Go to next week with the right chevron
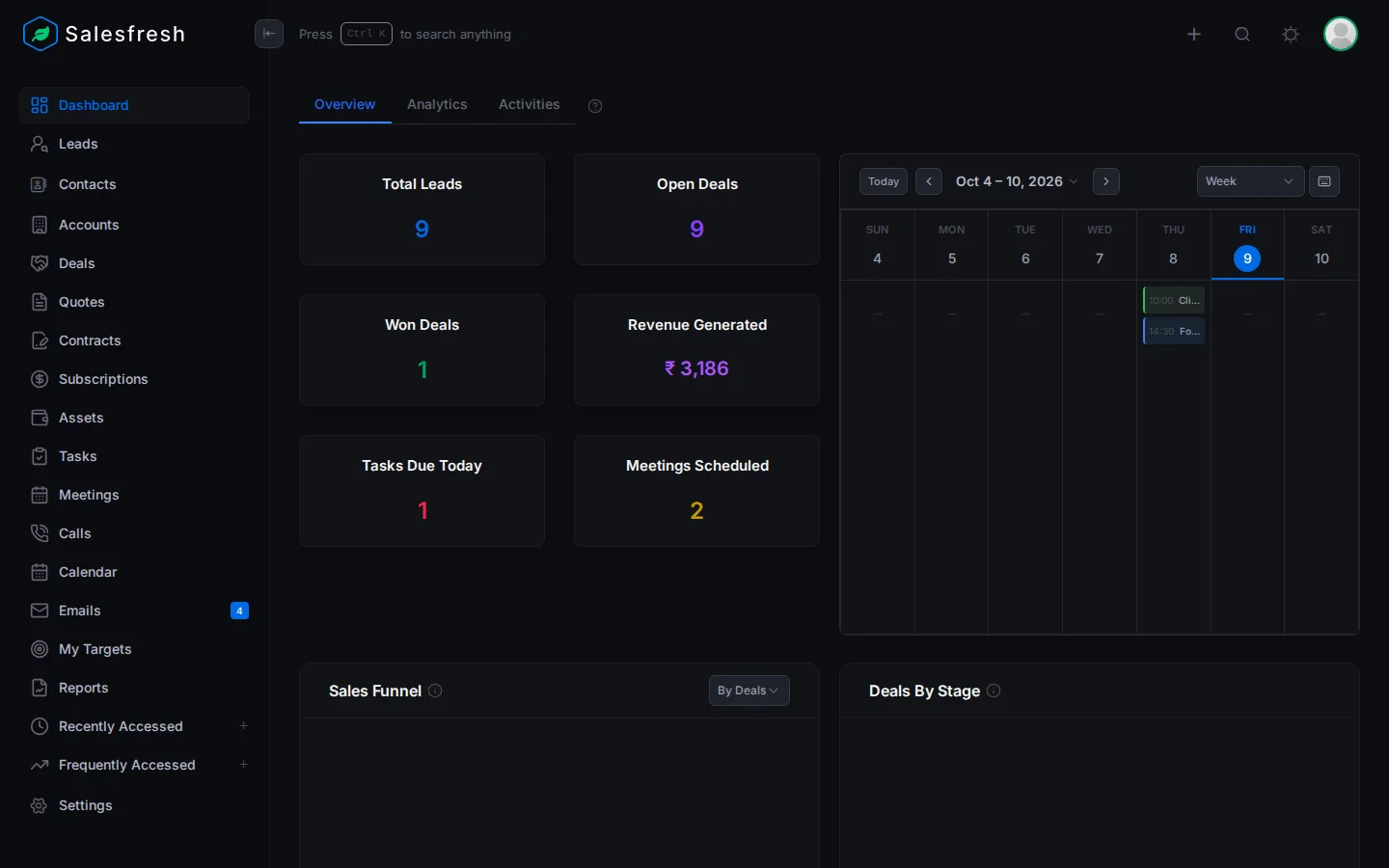Image resolution: width=1389 pixels, height=868 pixels. pos(1106,181)
